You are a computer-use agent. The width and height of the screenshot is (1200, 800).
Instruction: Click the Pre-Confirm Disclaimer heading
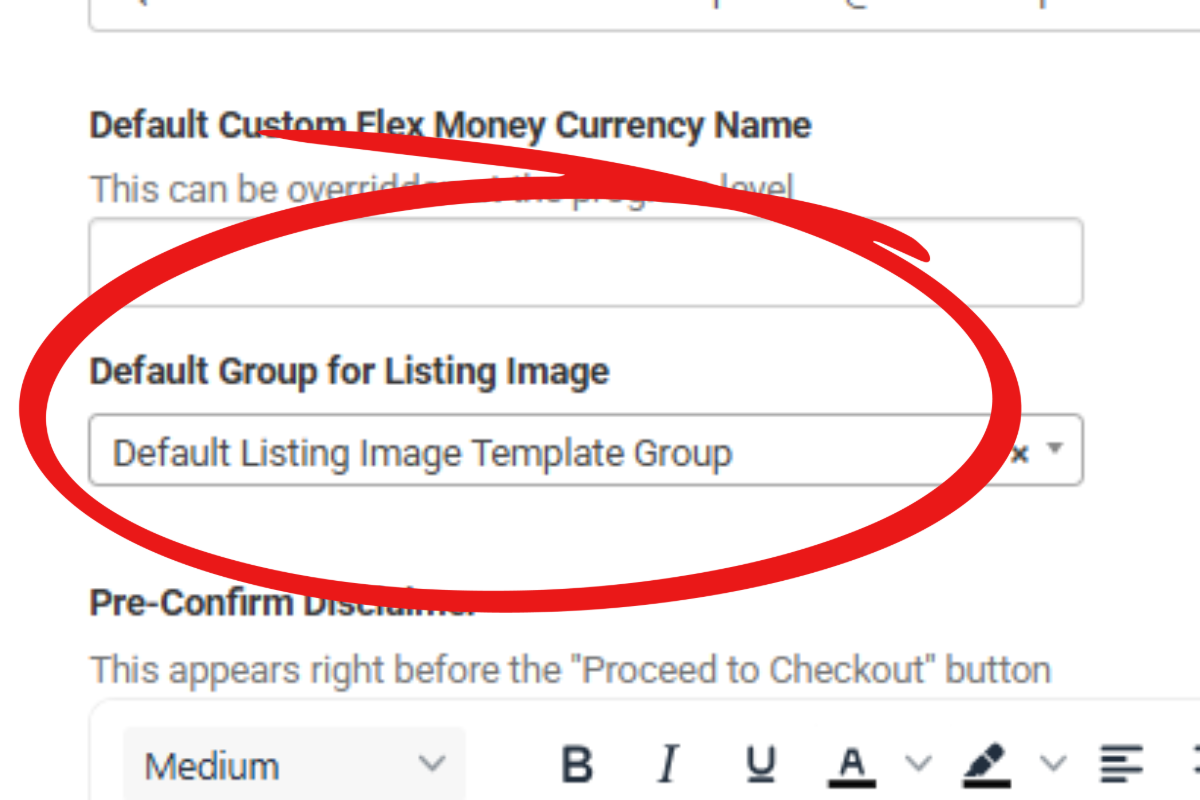tap(283, 603)
